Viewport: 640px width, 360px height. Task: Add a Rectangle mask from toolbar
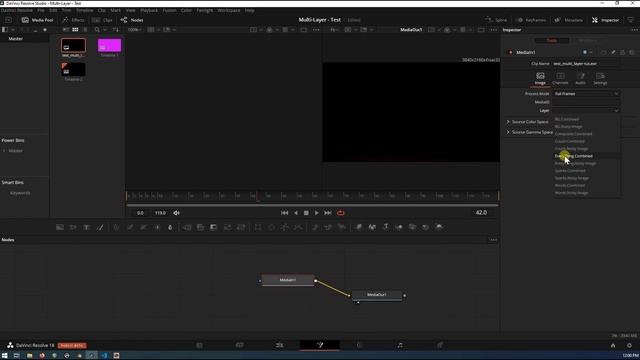[258, 227]
